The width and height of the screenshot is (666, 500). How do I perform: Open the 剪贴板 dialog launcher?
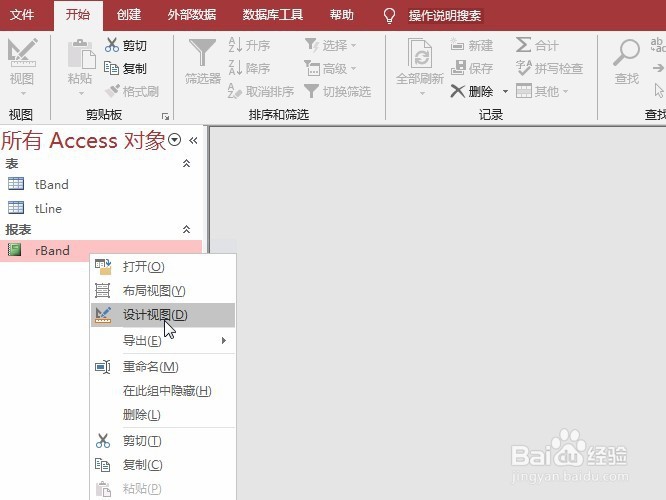pyautogui.click(x=165, y=116)
